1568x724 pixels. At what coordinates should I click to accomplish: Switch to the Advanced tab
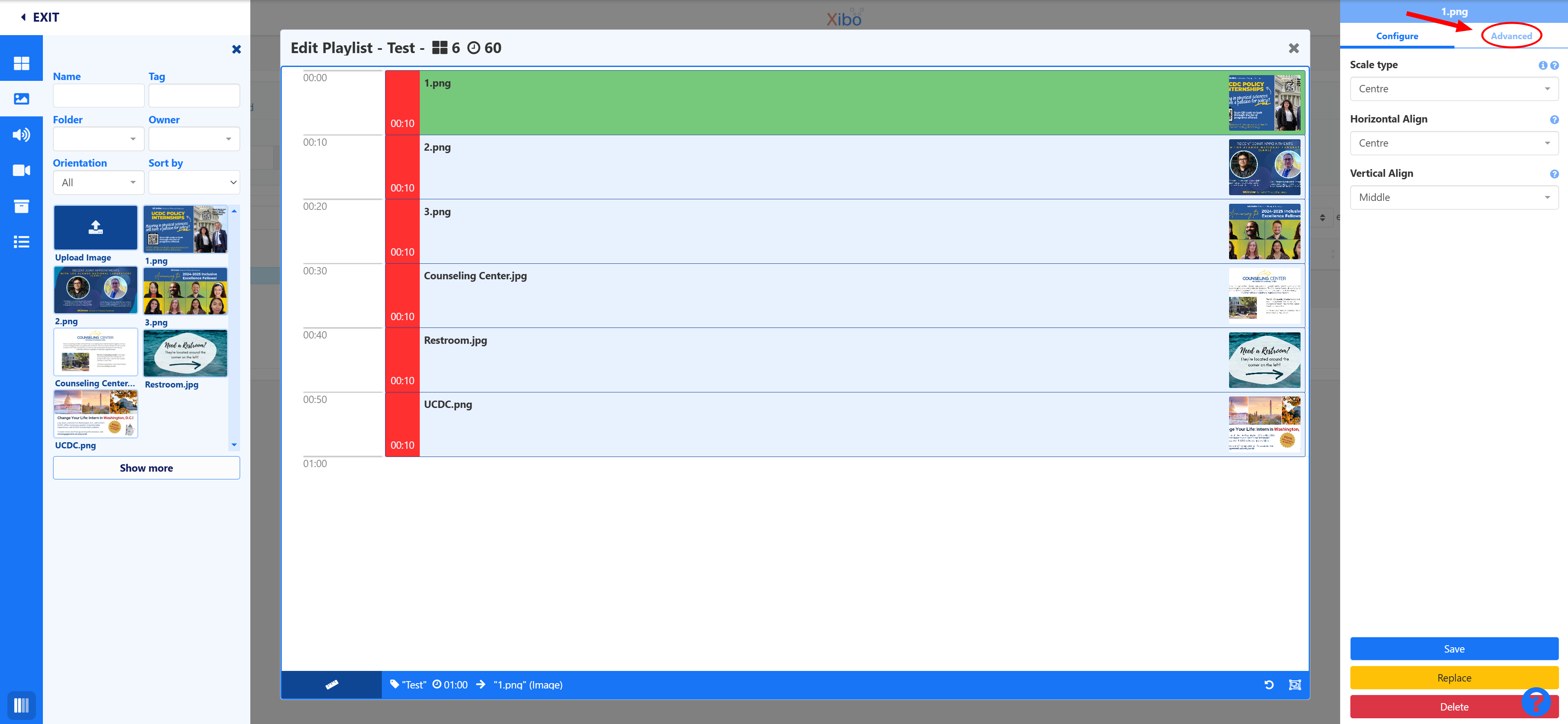(x=1511, y=36)
